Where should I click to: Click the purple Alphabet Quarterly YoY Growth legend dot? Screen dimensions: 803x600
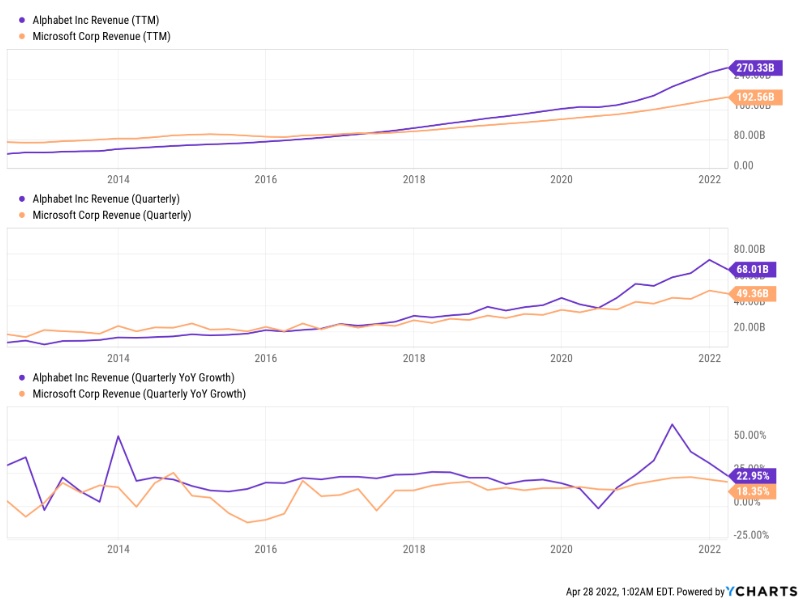23,377
